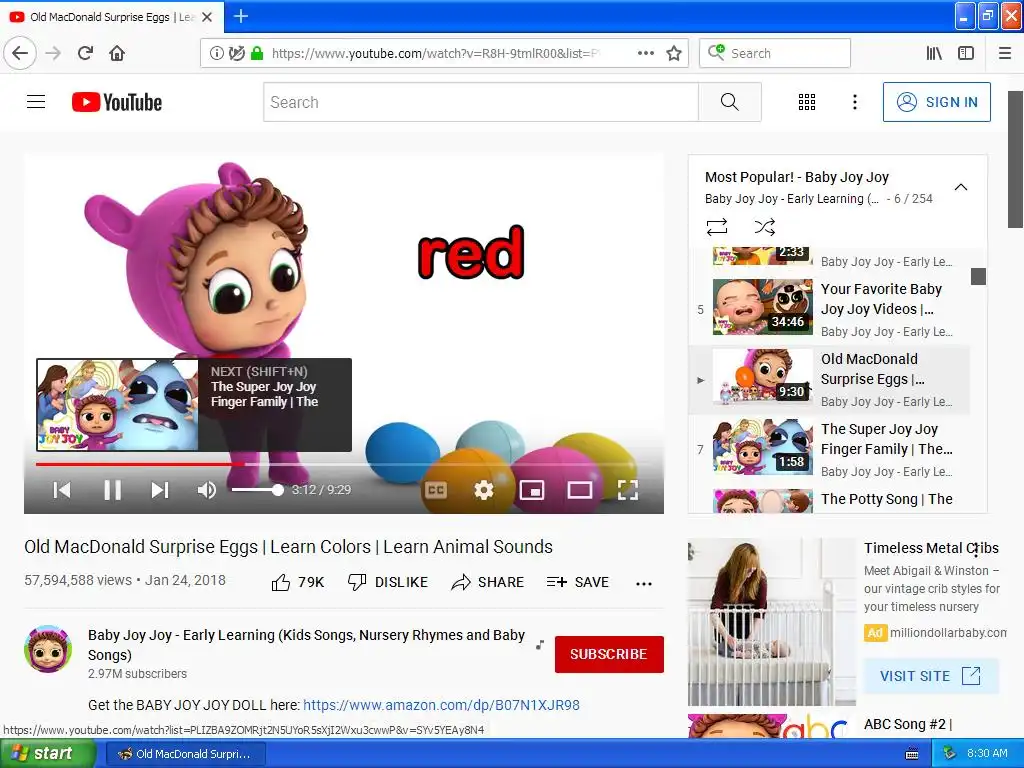Screen dimensions: 1024x768
Task: Mute the video volume
Action: pos(206,490)
